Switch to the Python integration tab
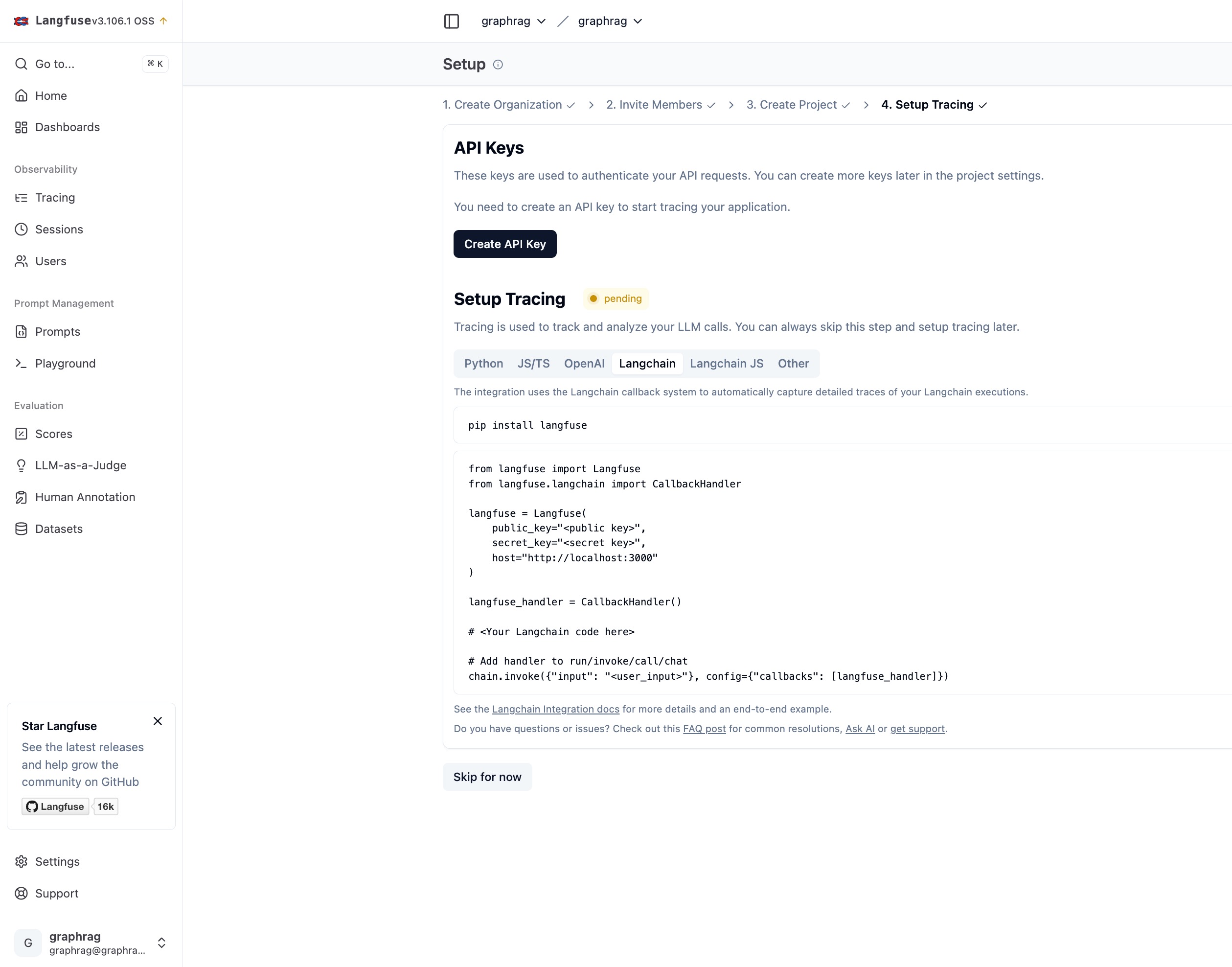The height and width of the screenshot is (967, 1232). (483, 364)
